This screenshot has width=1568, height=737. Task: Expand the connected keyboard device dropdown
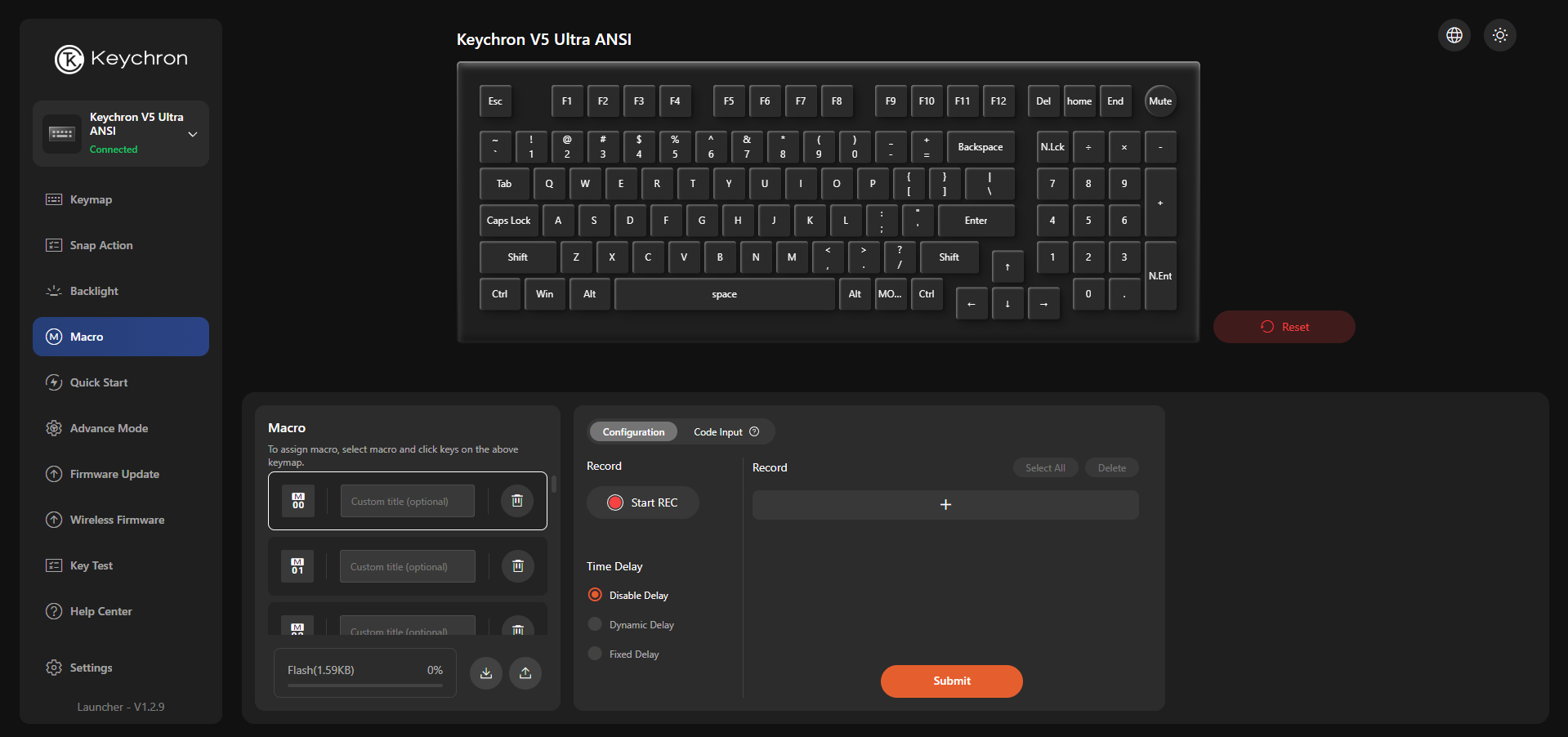coord(193,134)
